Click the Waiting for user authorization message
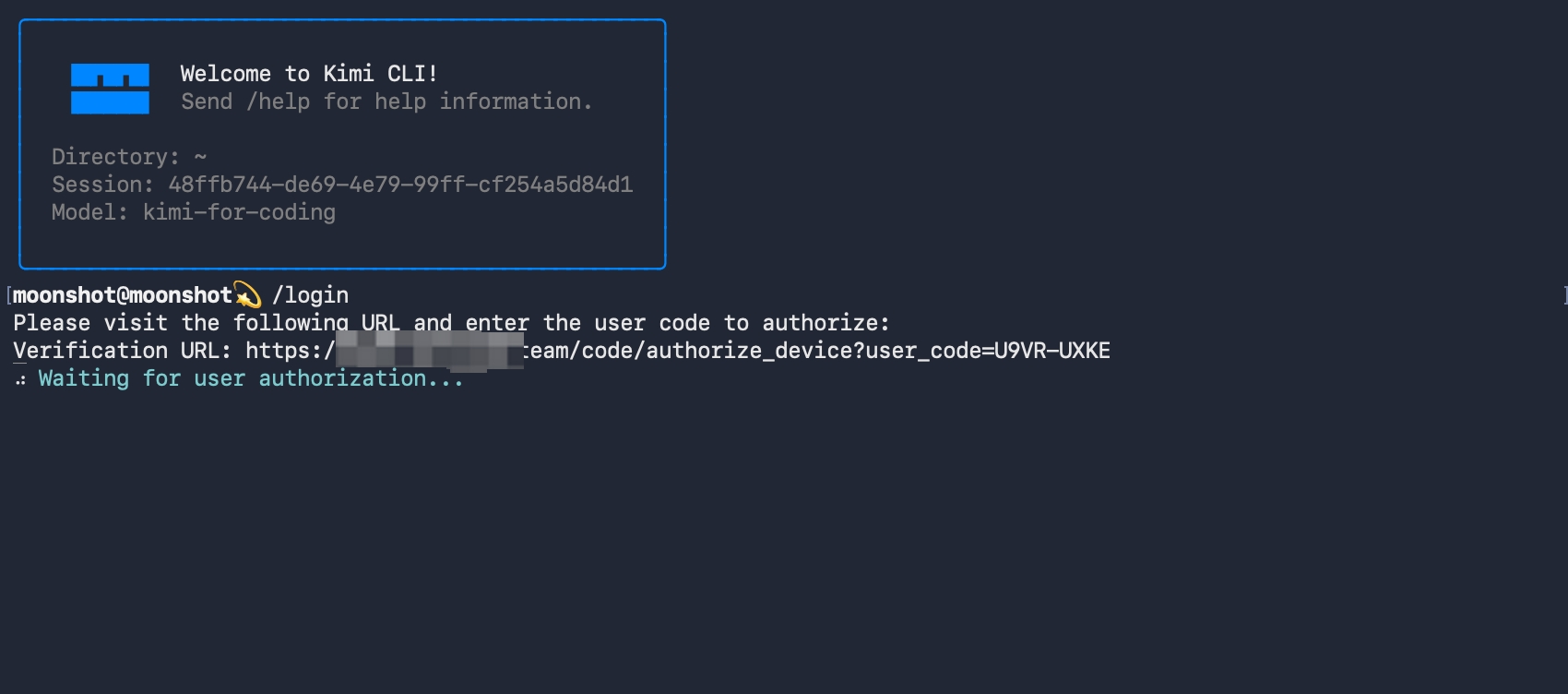 coord(251,378)
